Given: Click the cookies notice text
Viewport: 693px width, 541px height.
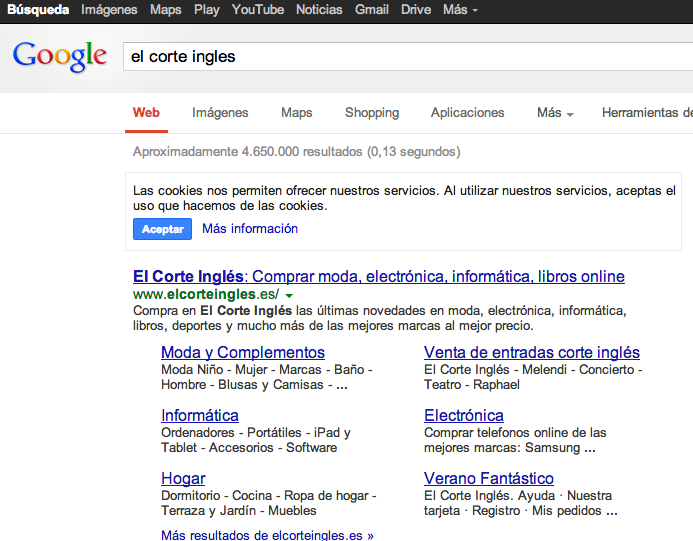Looking at the screenshot, I should [404, 198].
